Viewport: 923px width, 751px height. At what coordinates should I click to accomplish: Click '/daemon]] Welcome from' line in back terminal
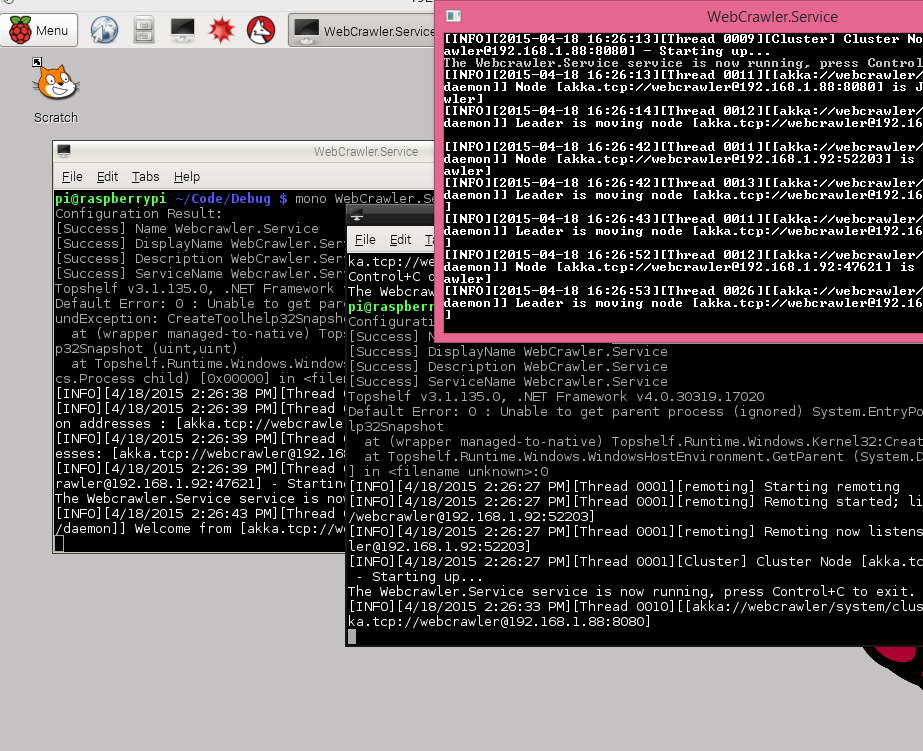(200, 528)
